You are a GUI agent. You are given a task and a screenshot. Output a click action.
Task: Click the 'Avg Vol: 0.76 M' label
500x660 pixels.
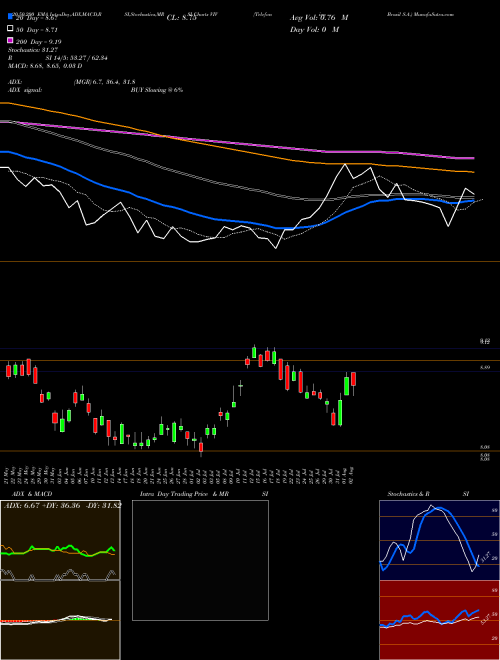[x=319, y=18]
